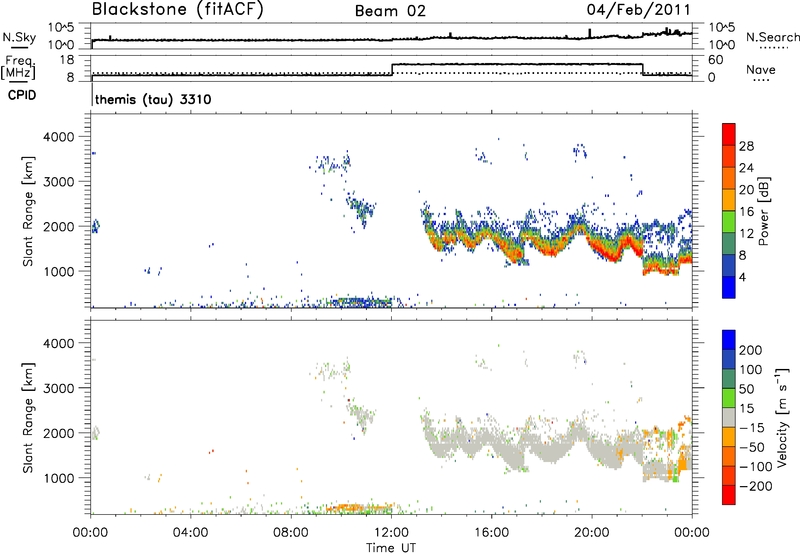
Task: Click the 'Blackstone (fitACF)' title text
Action: point(177,9)
